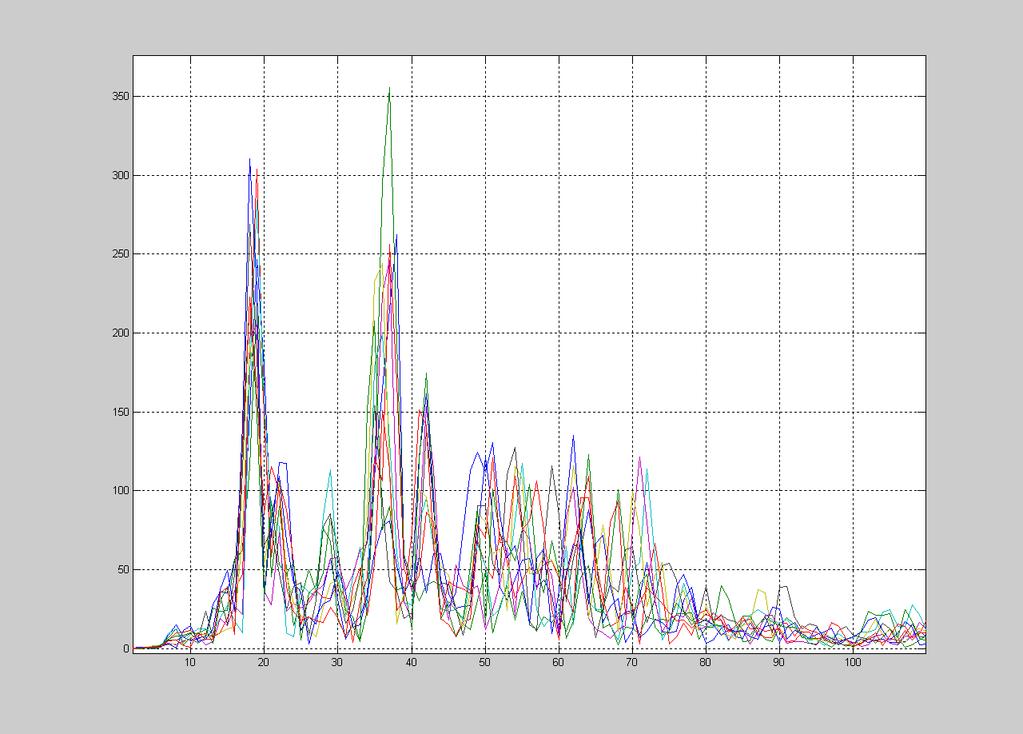Click the x-axis label 100
This screenshot has width=1023, height=734.
coord(853,662)
